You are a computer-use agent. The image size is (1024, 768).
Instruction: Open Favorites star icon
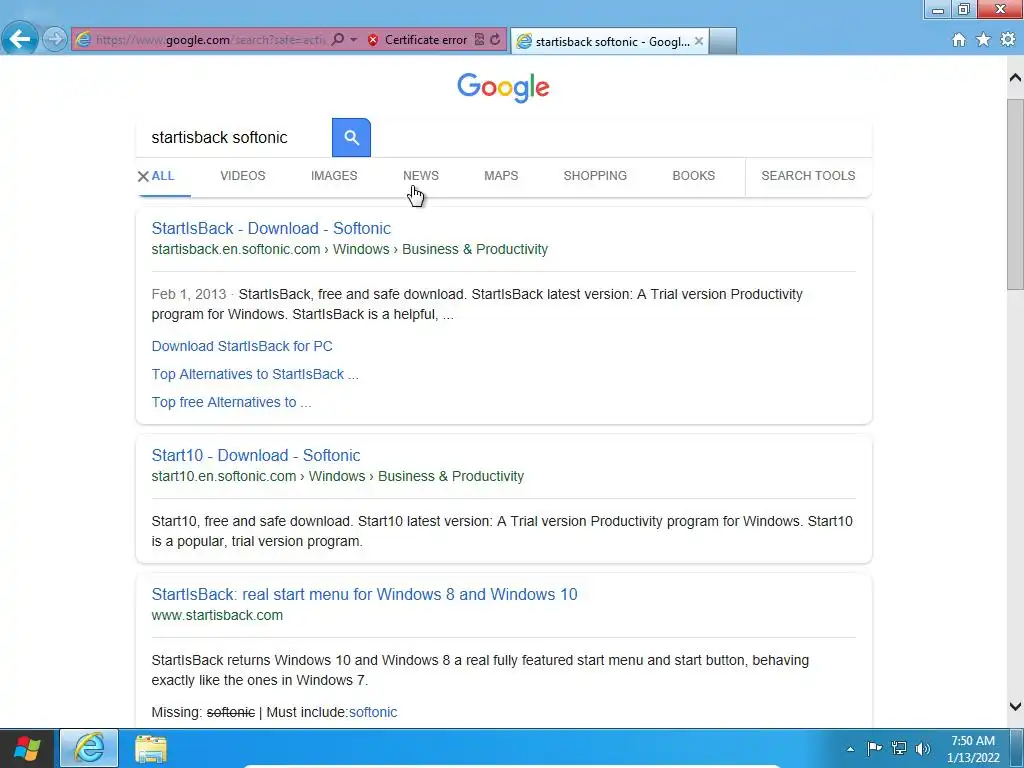point(983,40)
